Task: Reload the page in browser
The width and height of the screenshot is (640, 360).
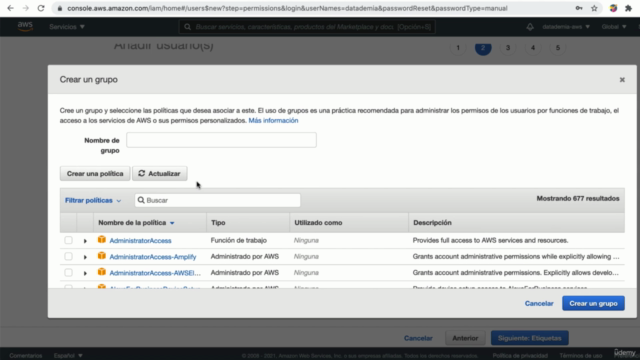Action: point(41,8)
